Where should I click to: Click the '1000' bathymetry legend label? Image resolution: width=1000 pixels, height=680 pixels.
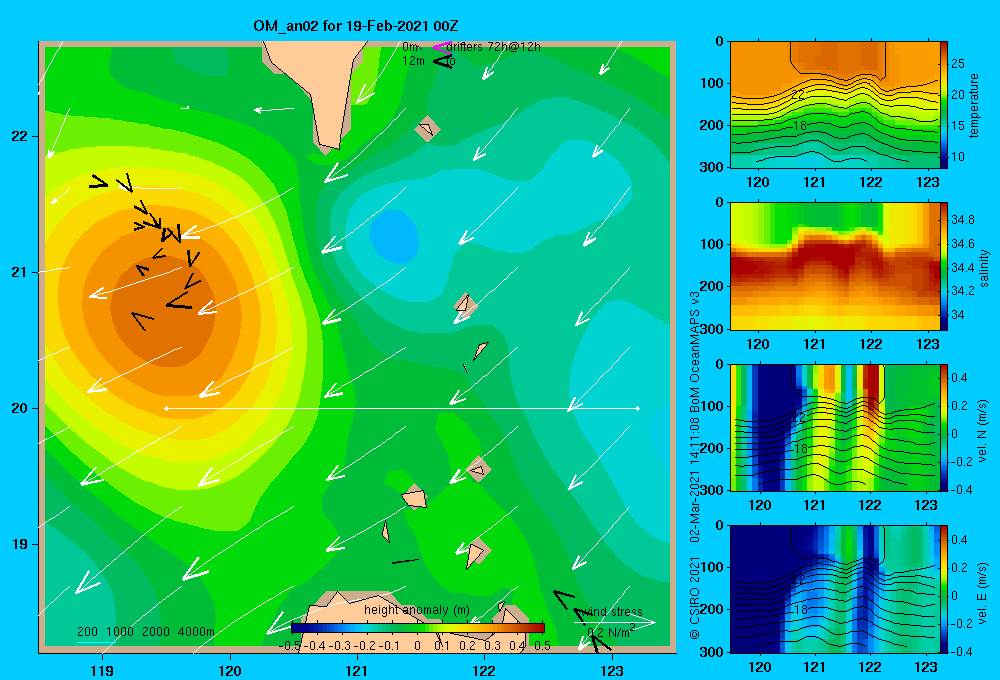point(120,632)
